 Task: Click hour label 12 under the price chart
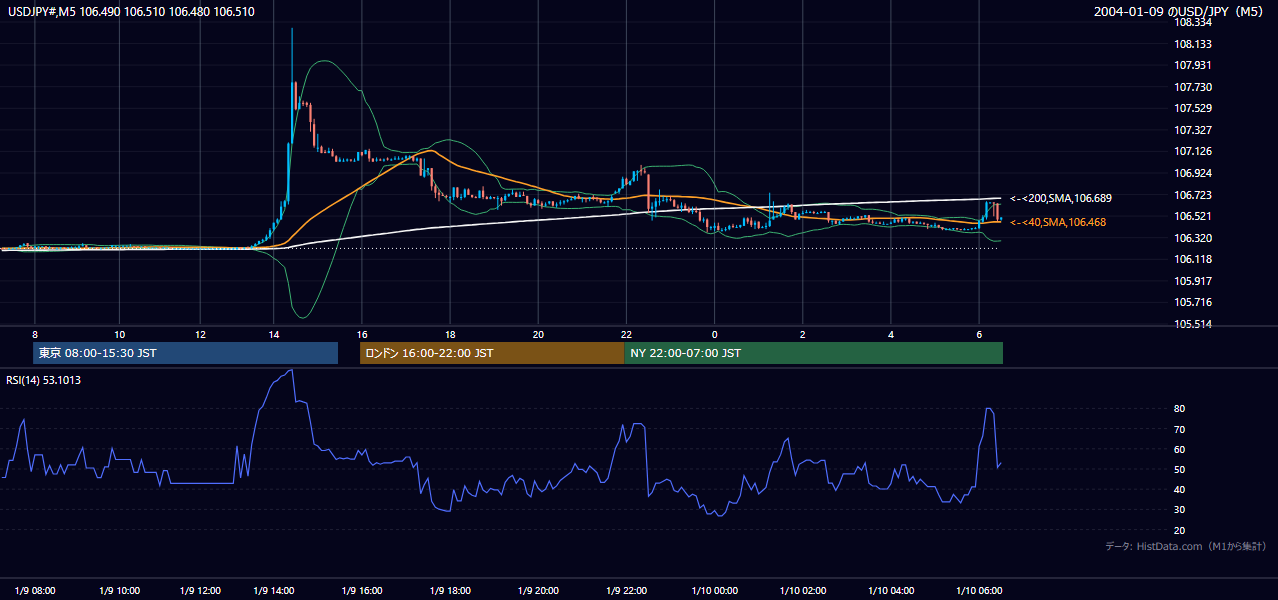(200, 333)
